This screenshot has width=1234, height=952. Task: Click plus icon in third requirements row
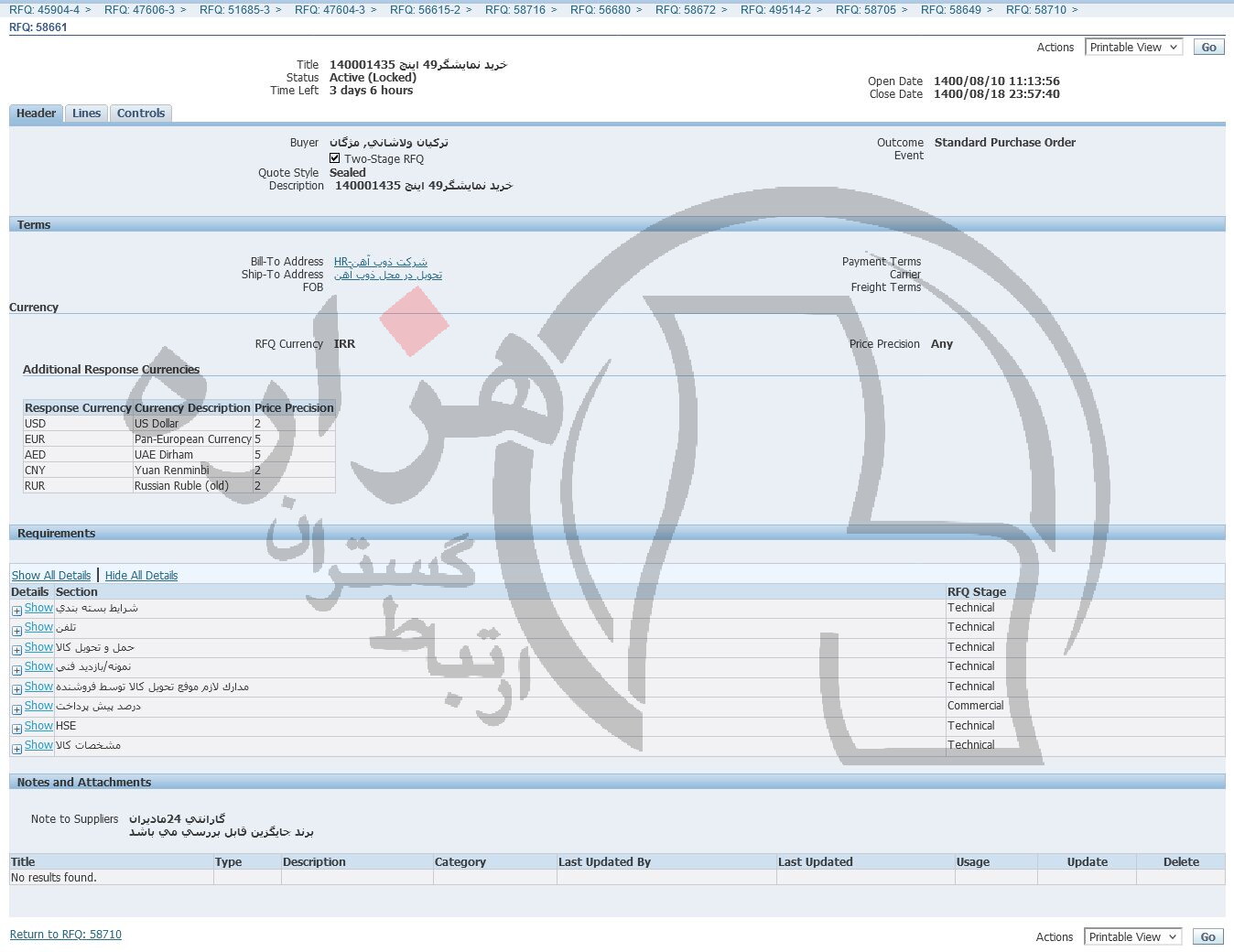pos(16,650)
